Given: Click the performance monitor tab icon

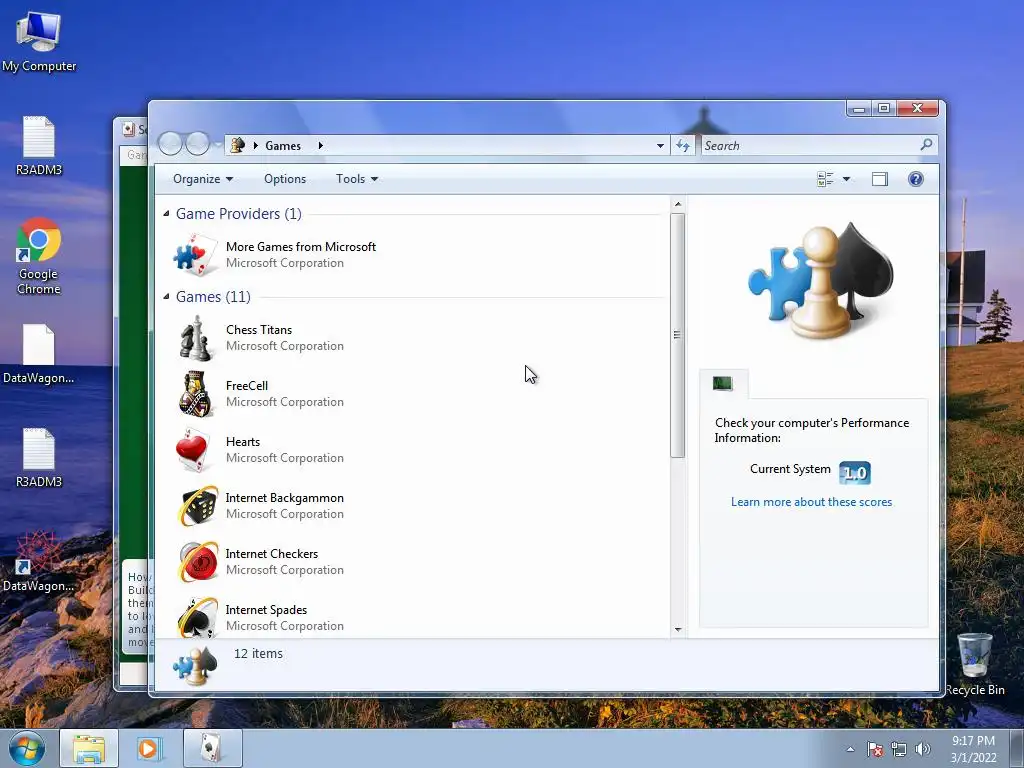Looking at the screenshot, I should coord(722,383).
